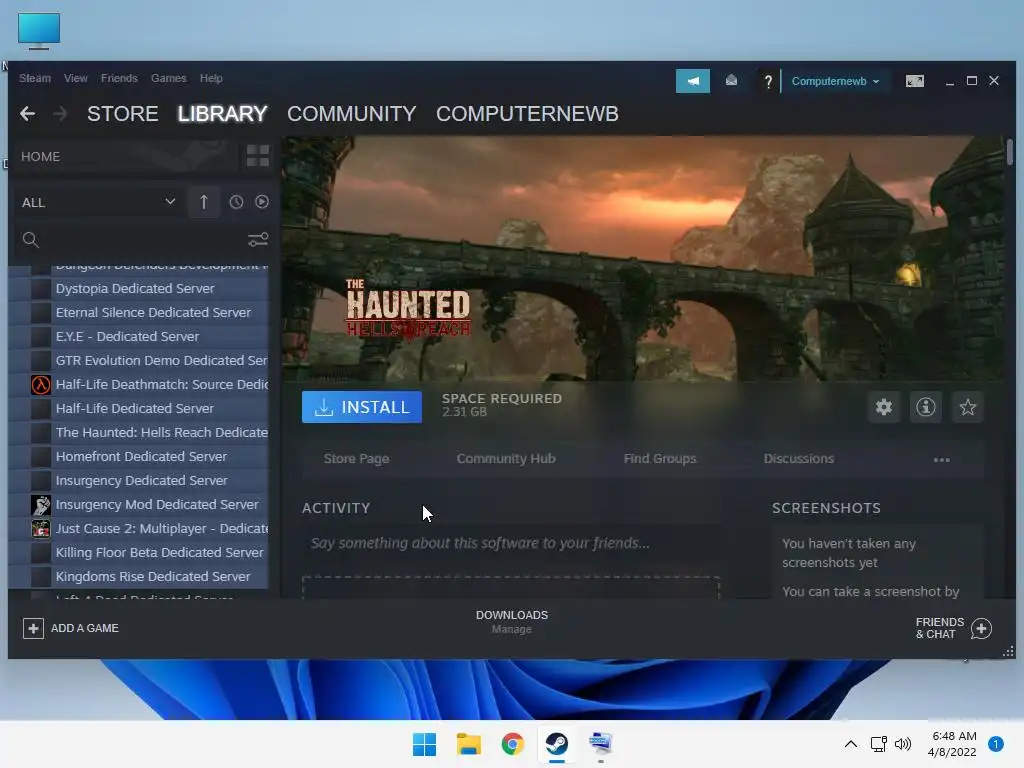The image size is (1024, 768).
Task: Select Homefront Dedicated Server
Action: click(138, 456)
